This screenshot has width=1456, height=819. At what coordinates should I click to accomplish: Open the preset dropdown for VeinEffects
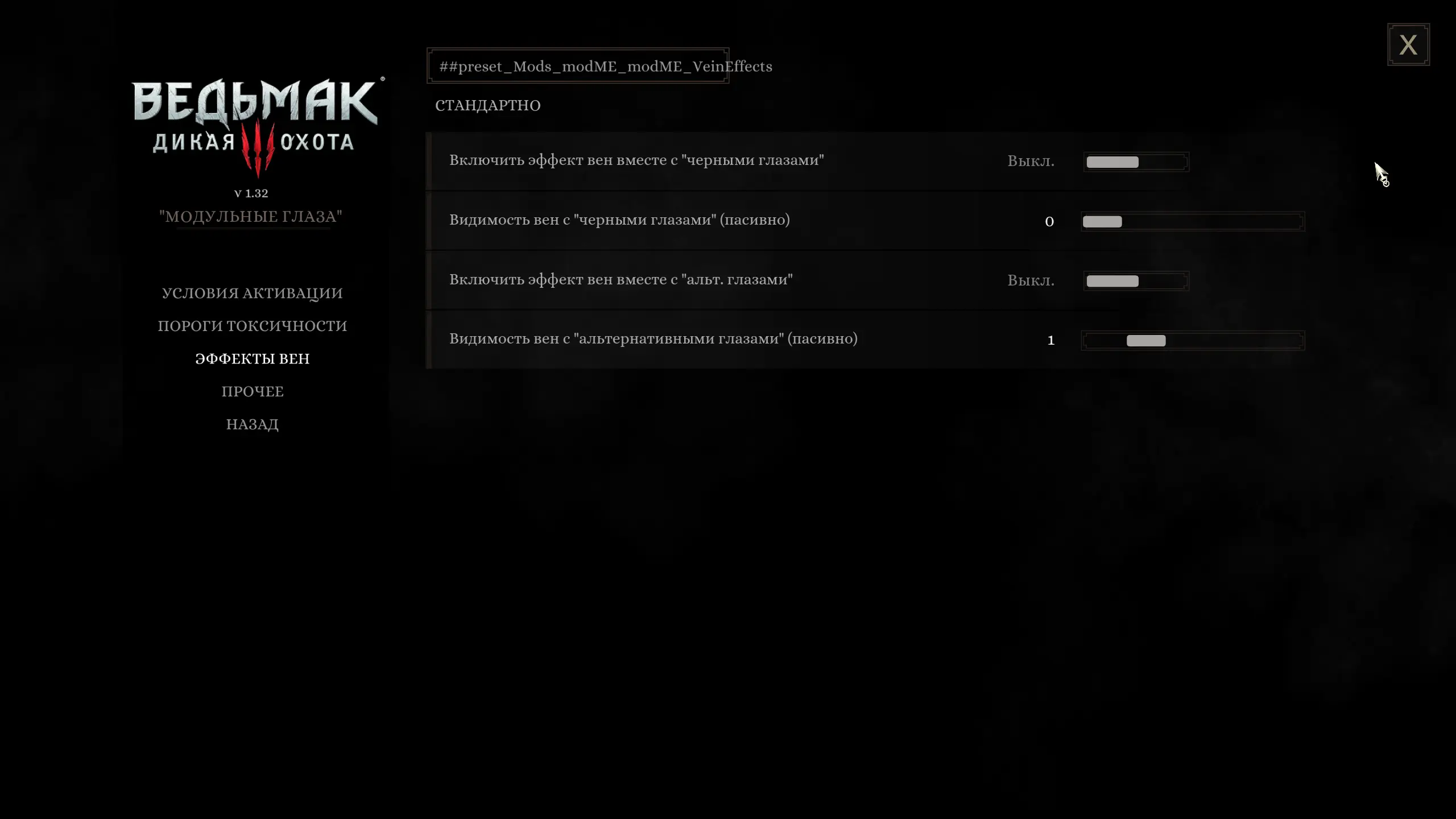pyautogui.click(x=578, y=66)
